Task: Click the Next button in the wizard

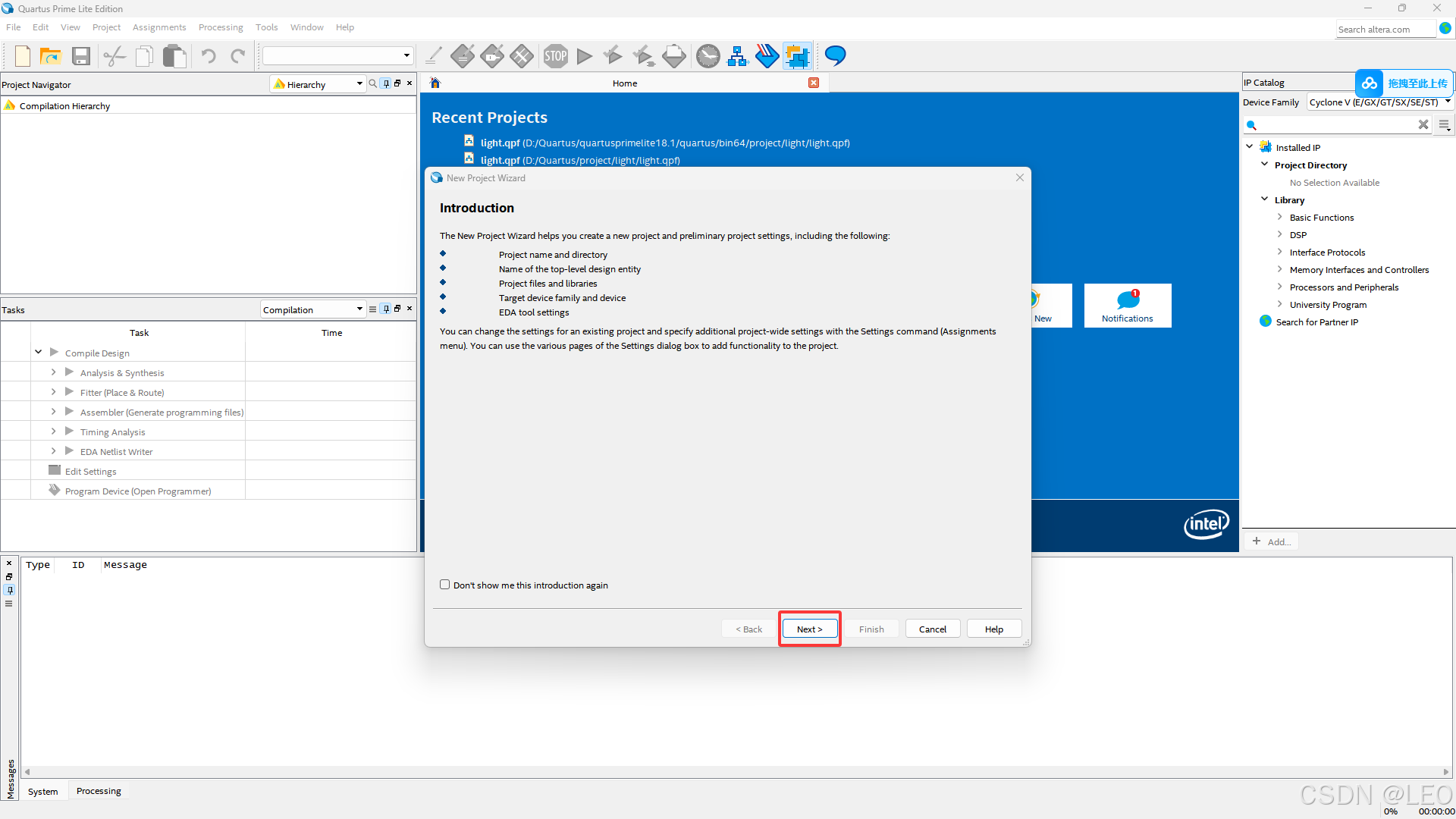Action: click(x=809, y=629)
